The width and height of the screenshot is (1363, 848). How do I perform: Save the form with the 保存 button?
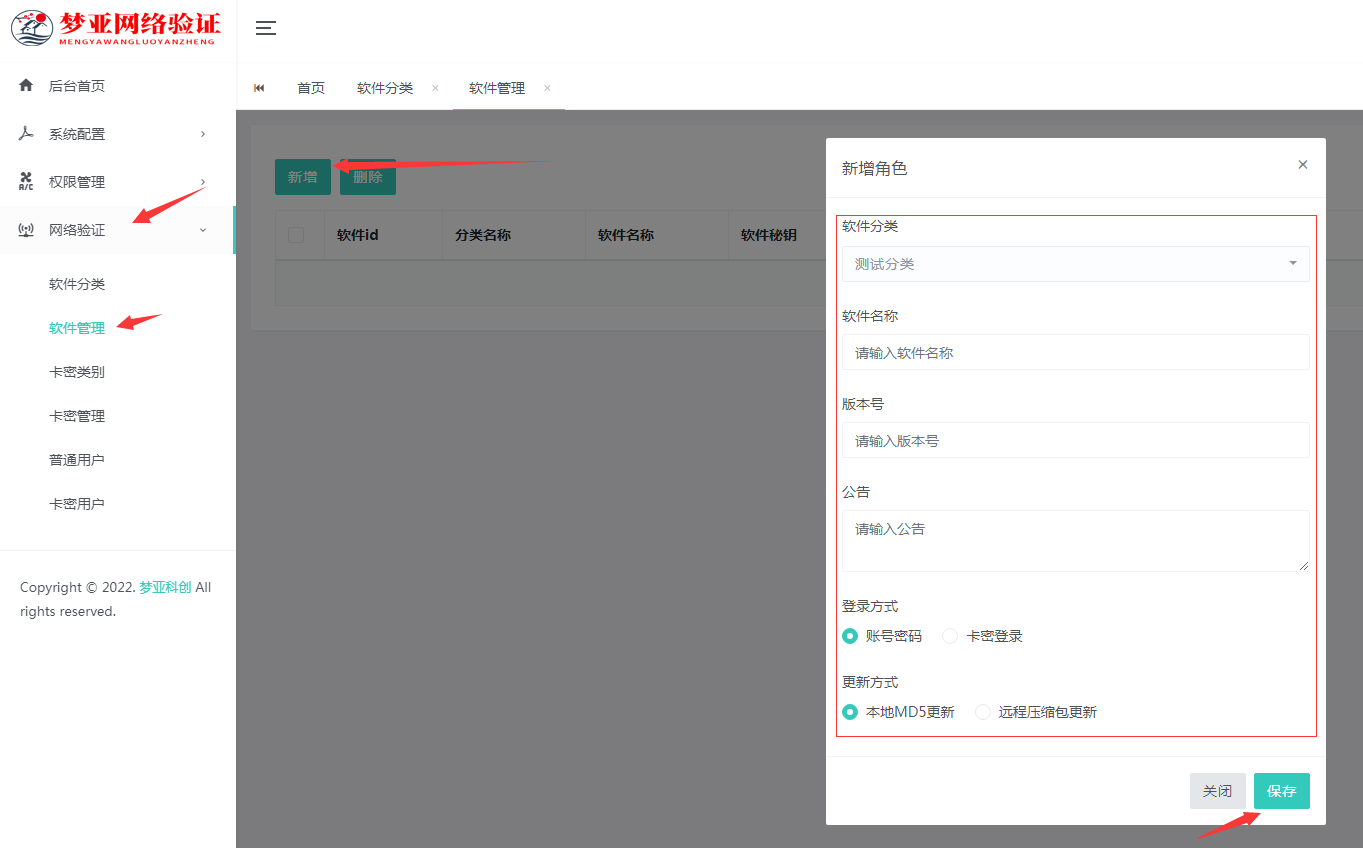pyautogui.click(x=1281, y=790)
